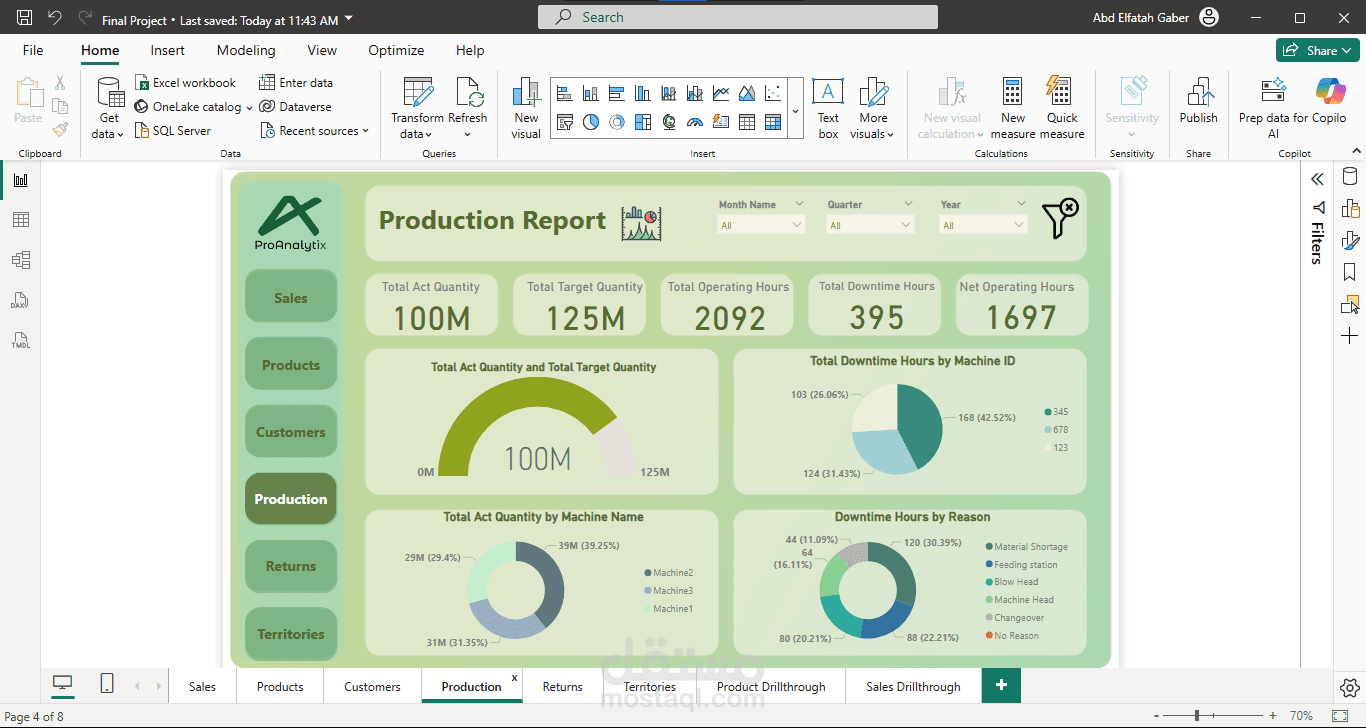Click the Sales navigation button

(x=291, y=298)
